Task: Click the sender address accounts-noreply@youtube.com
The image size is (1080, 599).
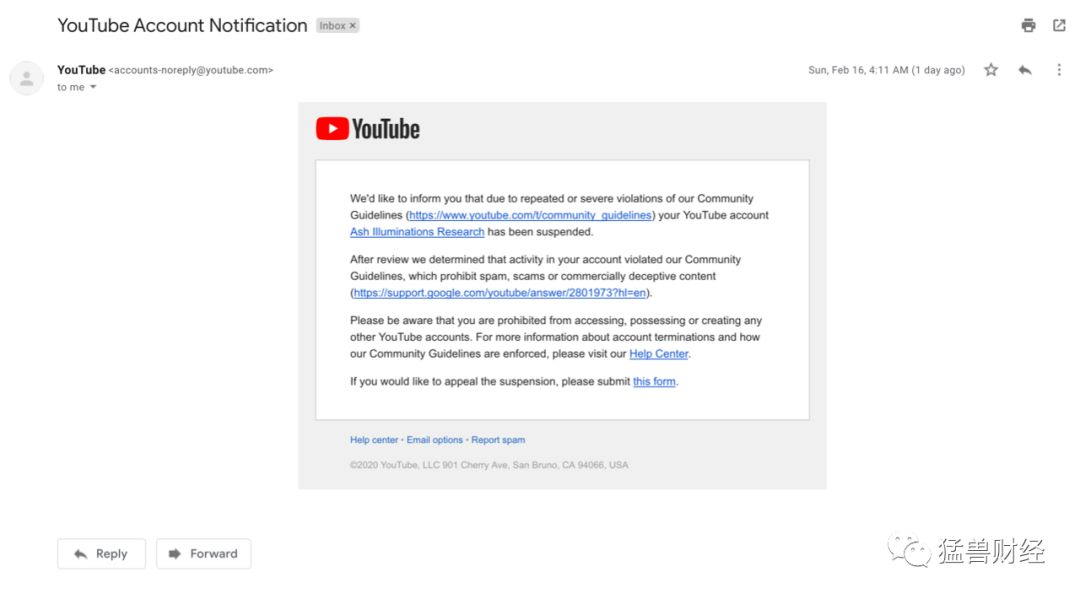Action: tap(191, 70)
